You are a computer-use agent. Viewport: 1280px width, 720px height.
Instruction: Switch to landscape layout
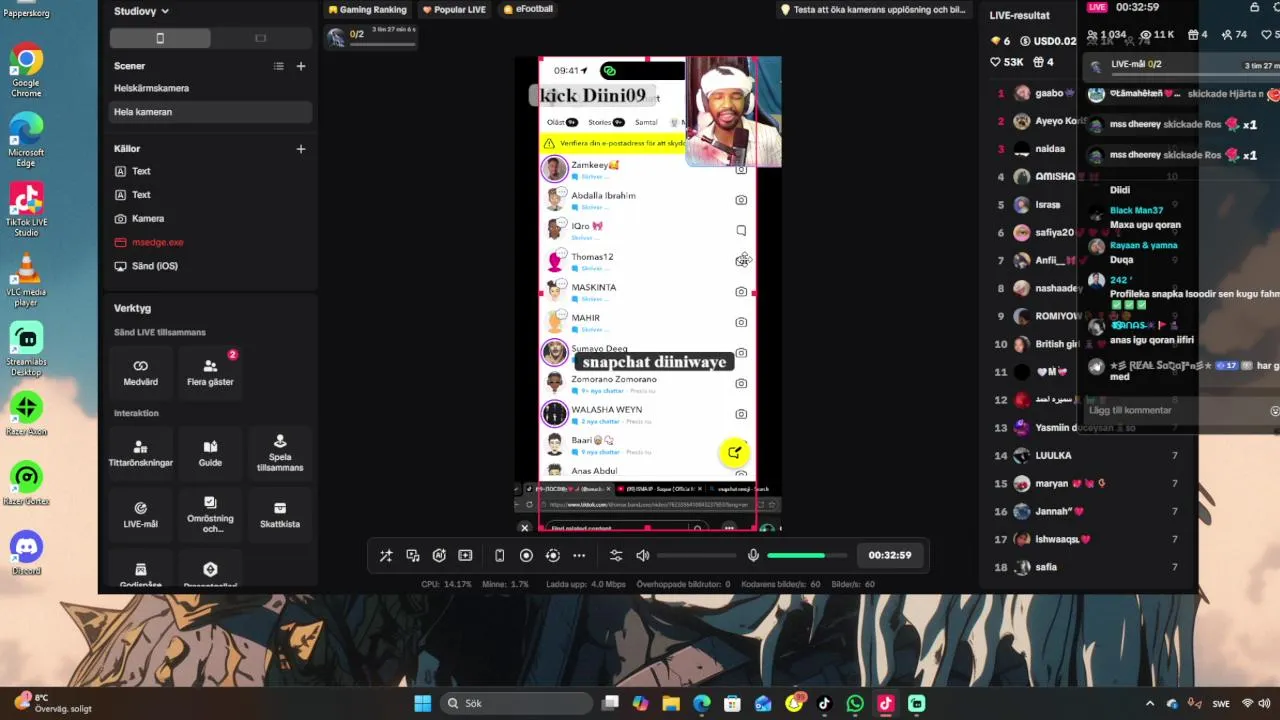[x=261, y=38]
